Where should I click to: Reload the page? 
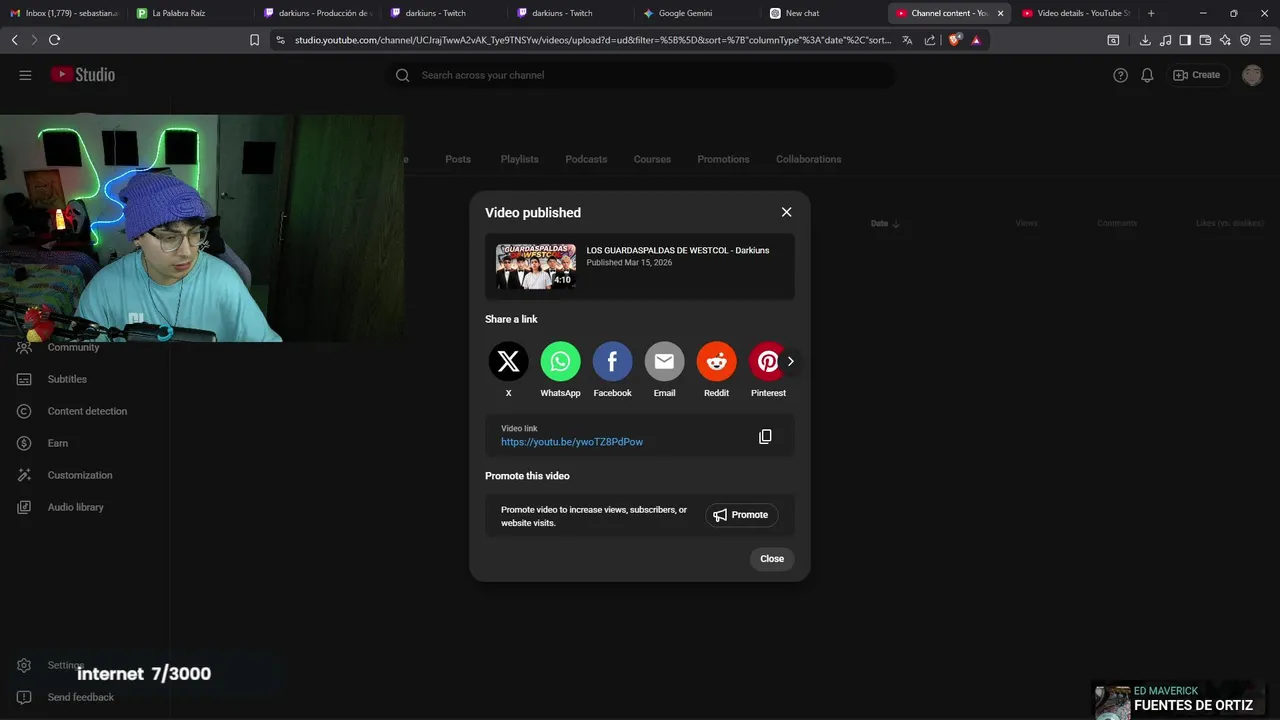[54, 40]
